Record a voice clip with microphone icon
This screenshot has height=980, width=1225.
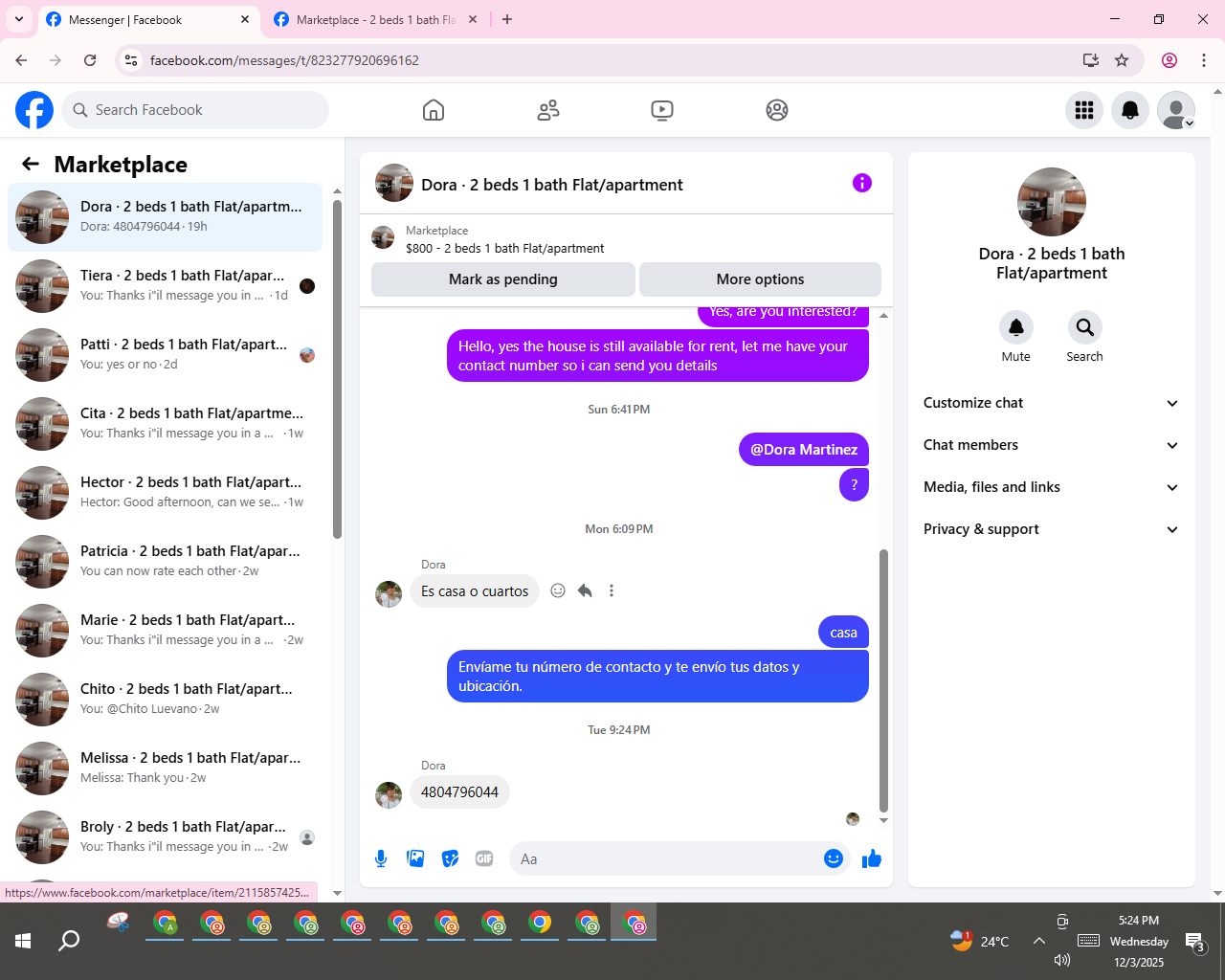(381, 858)
